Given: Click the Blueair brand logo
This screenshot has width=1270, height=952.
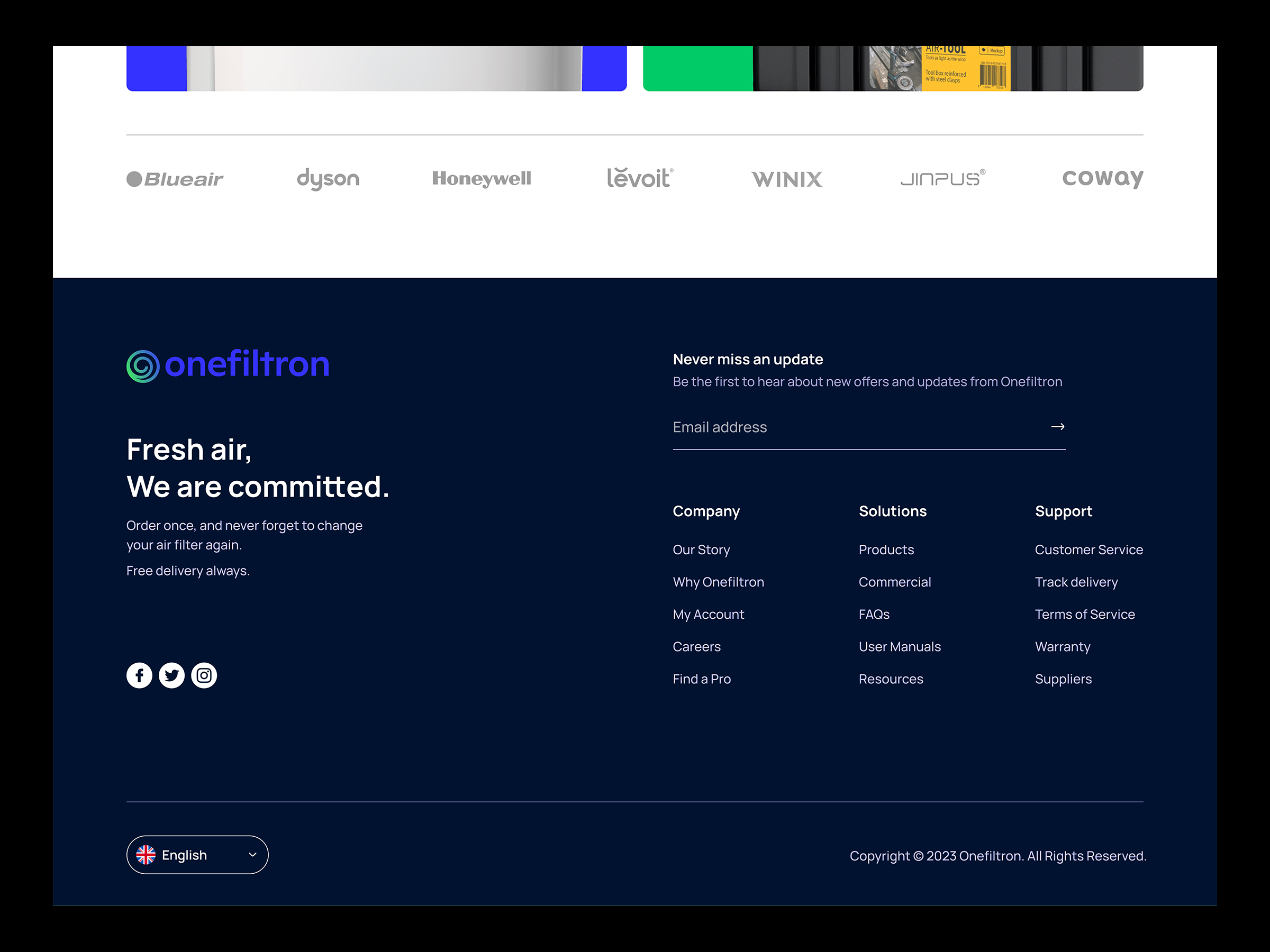Looking at the screenshot, I should click(x=175, y=179).
